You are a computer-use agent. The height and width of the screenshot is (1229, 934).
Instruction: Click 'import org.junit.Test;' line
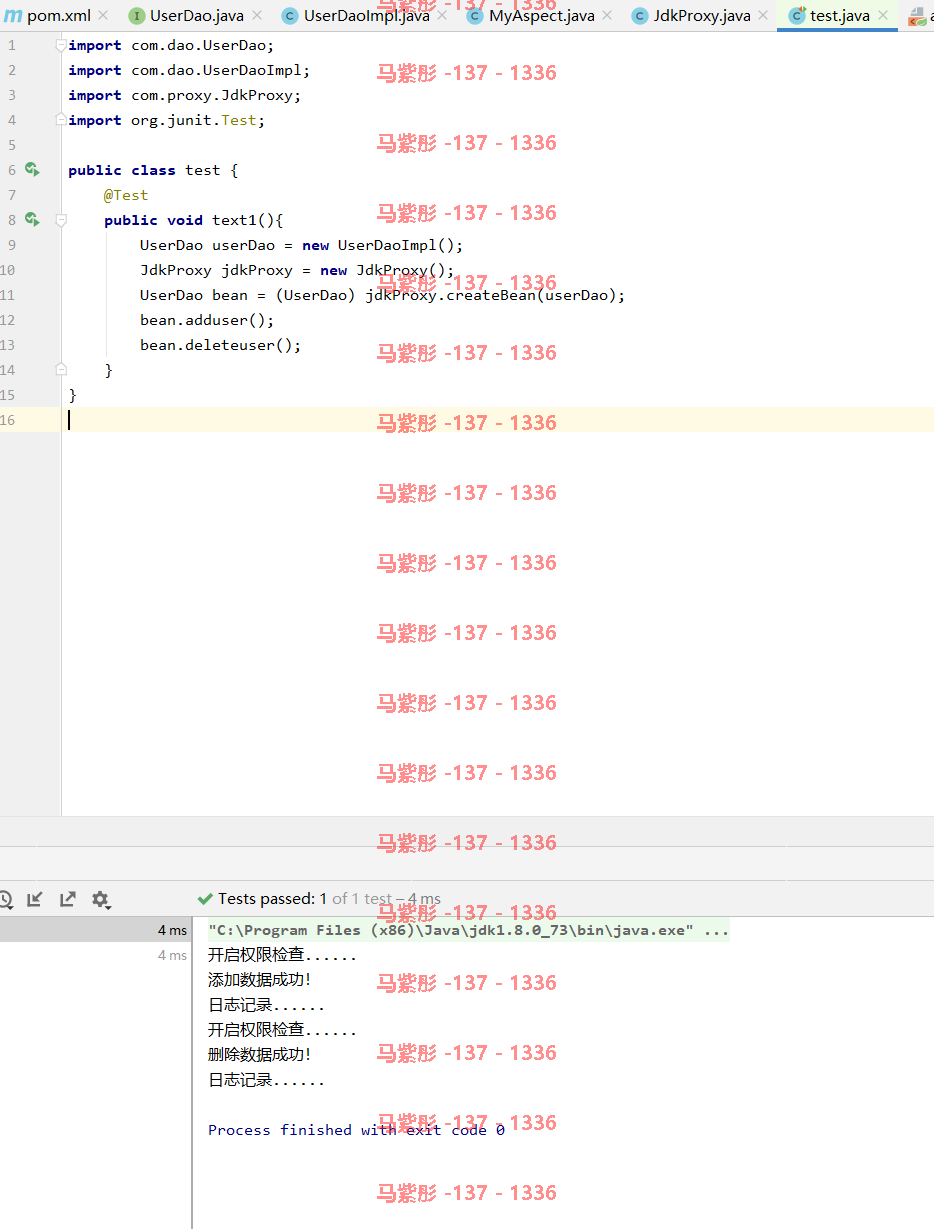pyautogui.click(x=167, y=120)
